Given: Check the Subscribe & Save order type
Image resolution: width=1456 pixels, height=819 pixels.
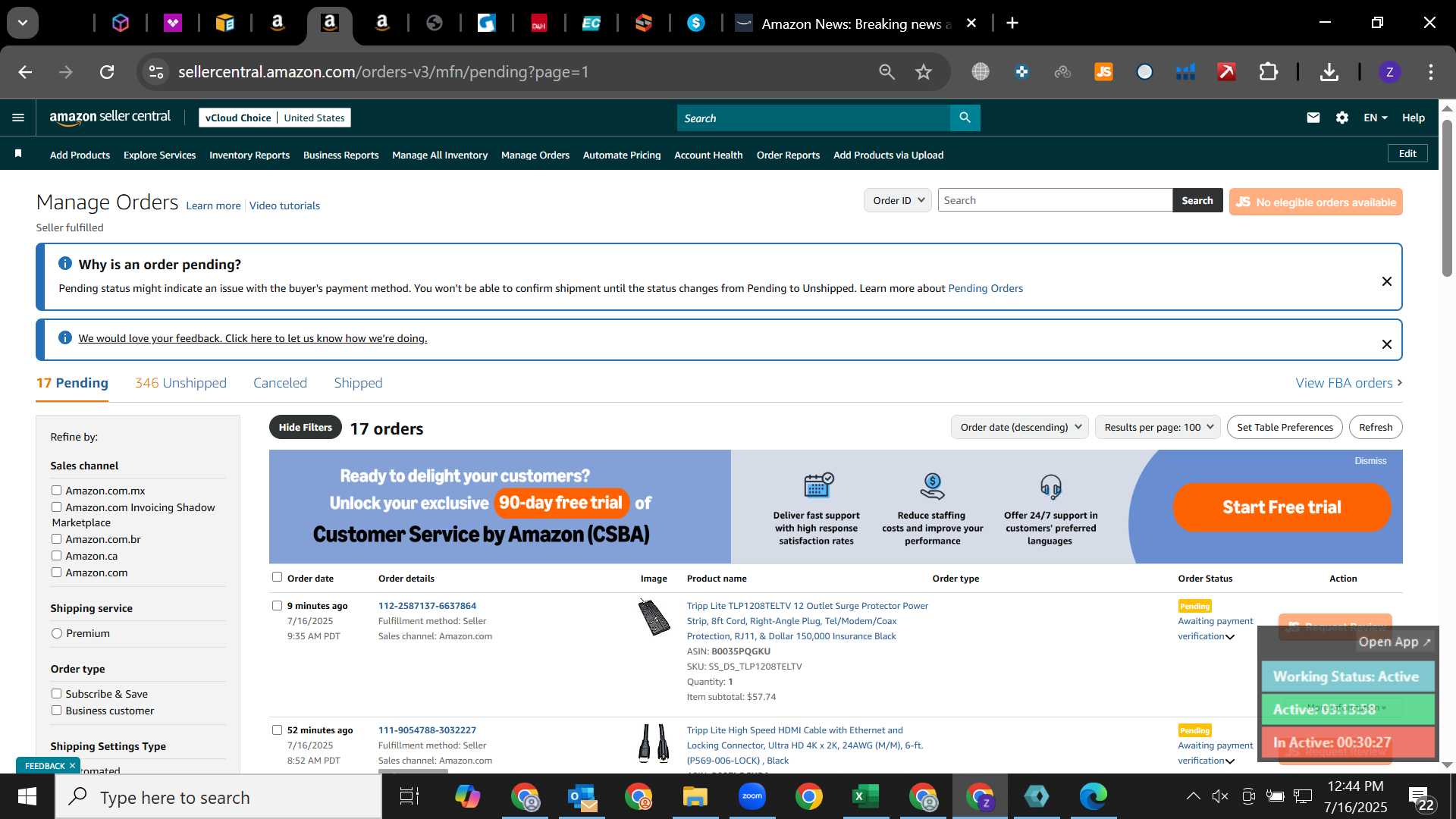Looking at the screenshot, I should tap(56, 694).
